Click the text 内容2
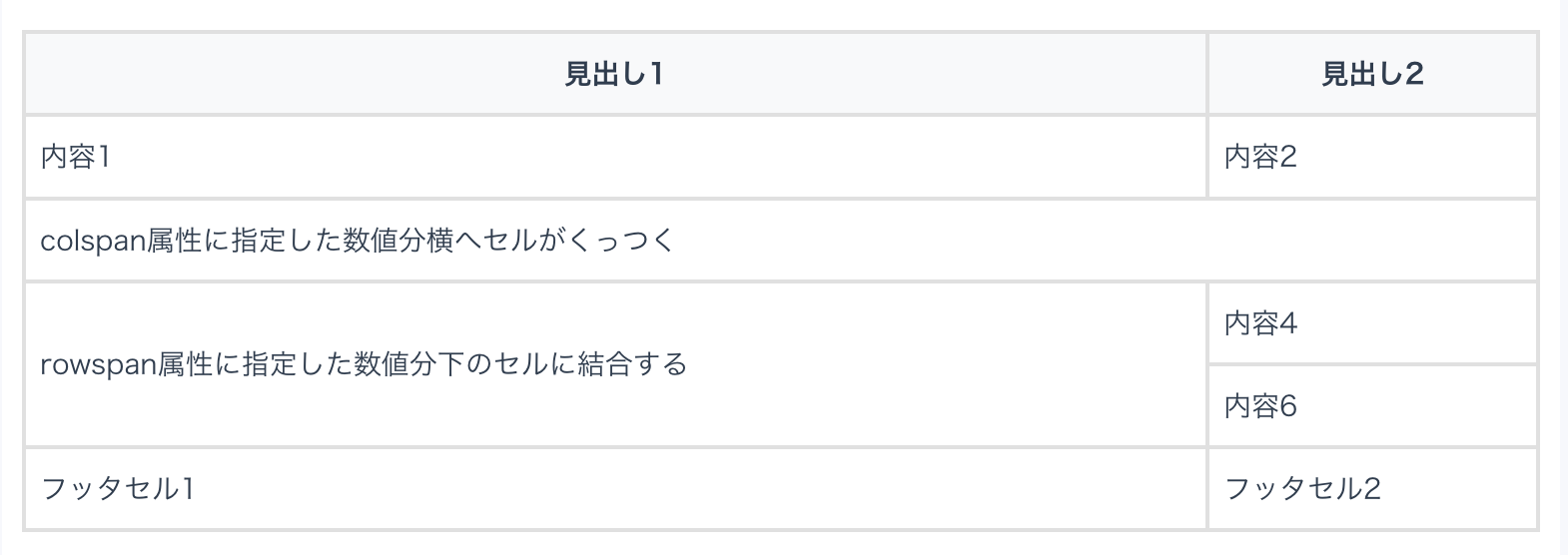This screenshot has width=1568, height=555. [x=1260, y=157]
